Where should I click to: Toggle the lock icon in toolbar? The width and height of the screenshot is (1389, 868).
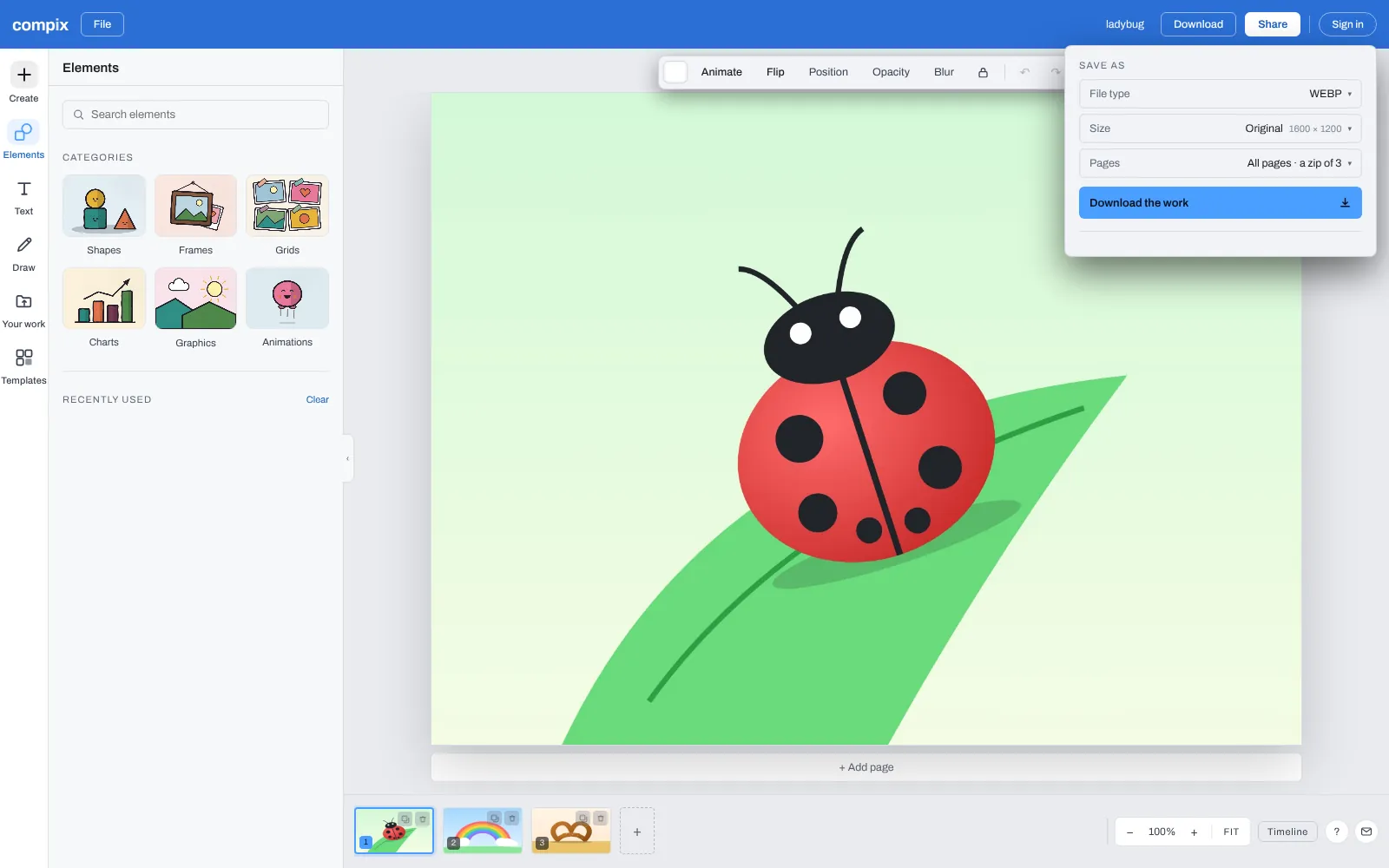(x=983, y=72)
